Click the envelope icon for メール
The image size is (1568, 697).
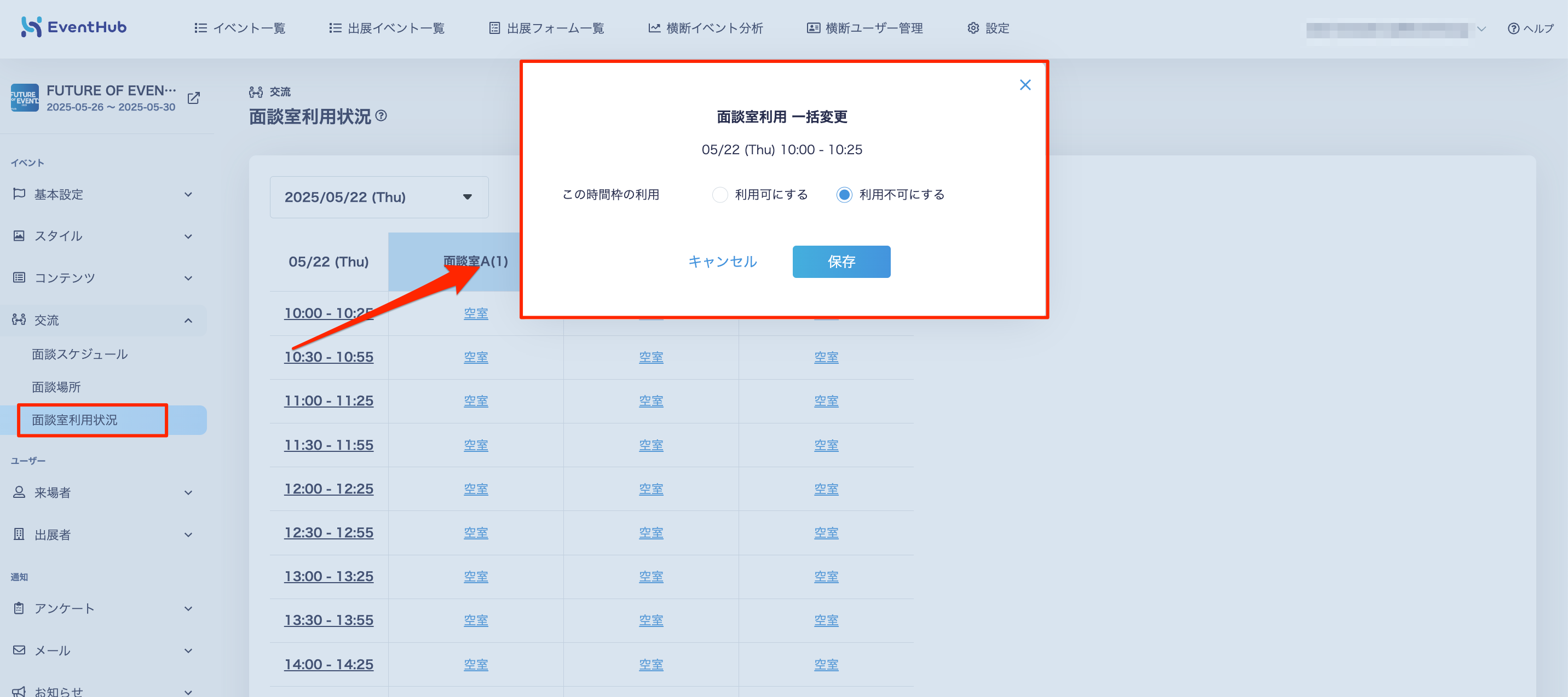point(19,650)
